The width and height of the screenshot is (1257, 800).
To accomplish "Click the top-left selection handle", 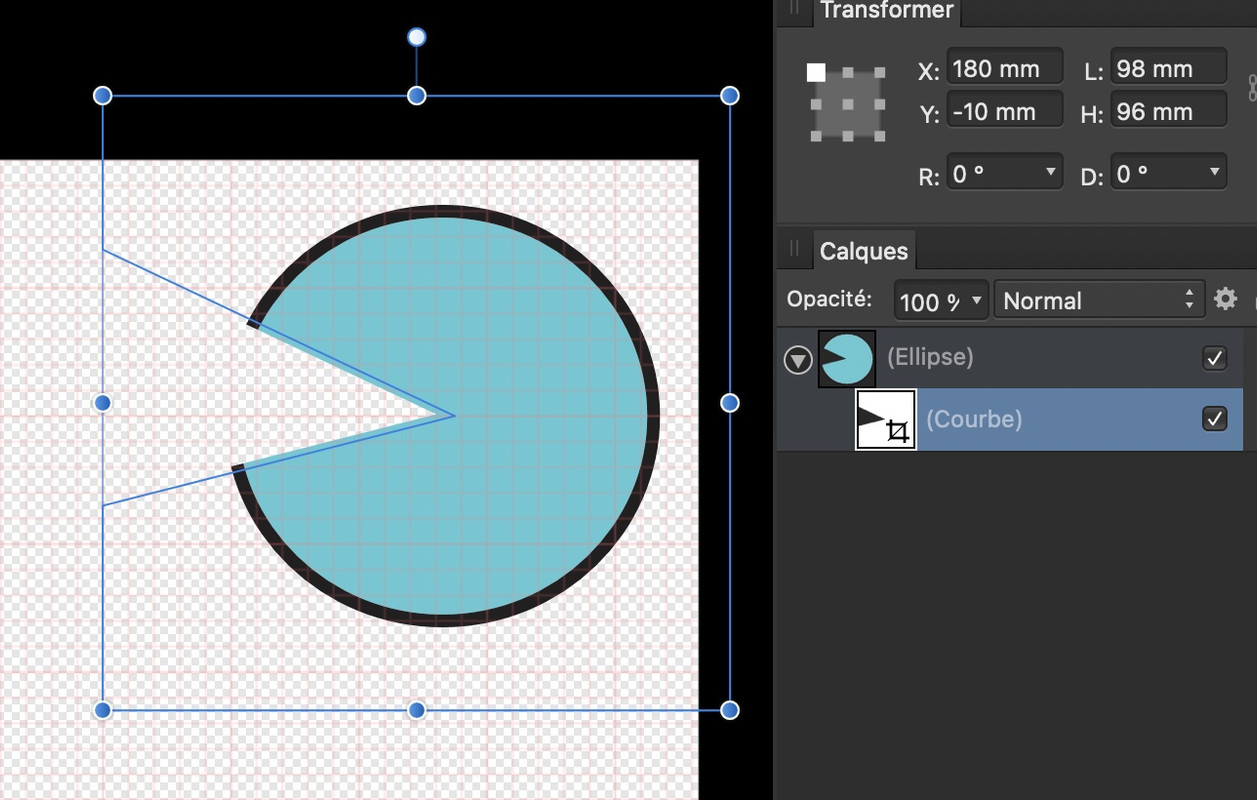I will pyautogui.click(x=103, y=96).
